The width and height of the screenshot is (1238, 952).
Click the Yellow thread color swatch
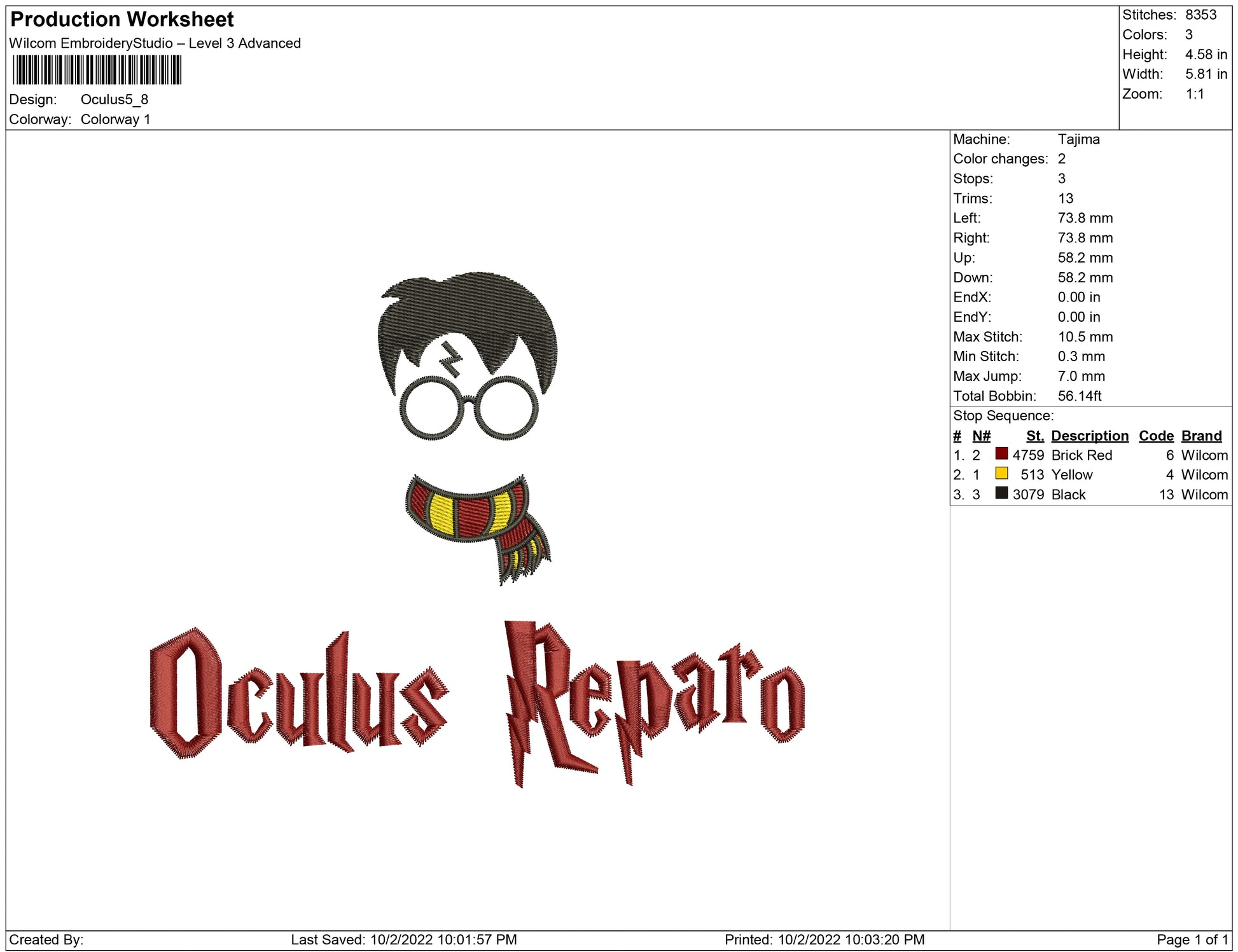[1001, 474]
